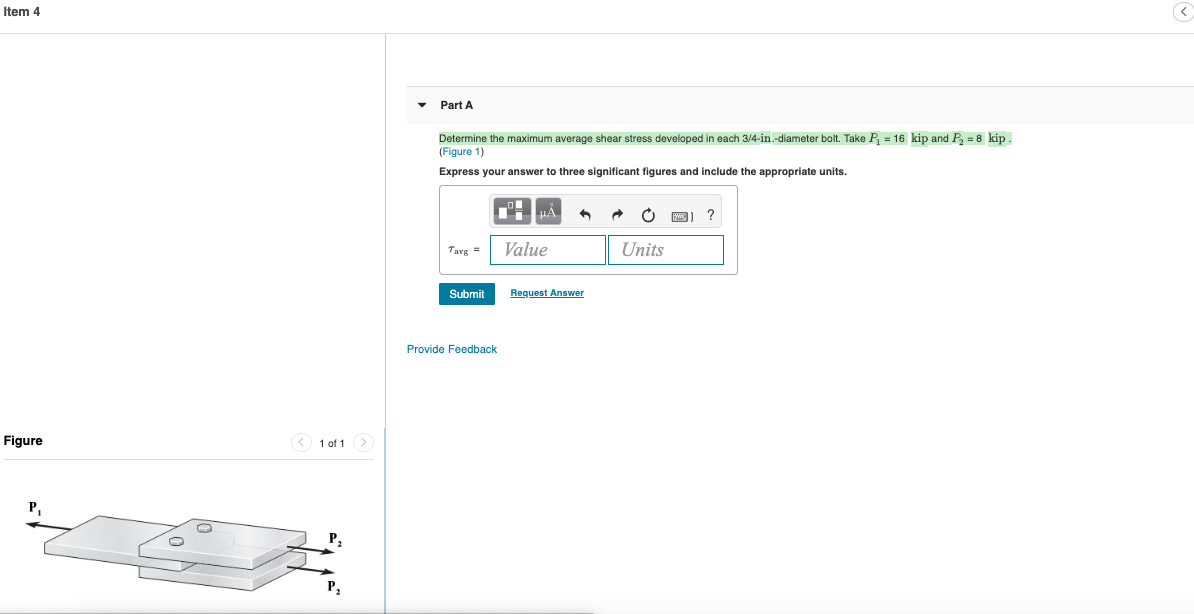Click the Part A heading
The height and width of the screenshot is (614, 1194).
pyautogui.click(x=457, y=105)
